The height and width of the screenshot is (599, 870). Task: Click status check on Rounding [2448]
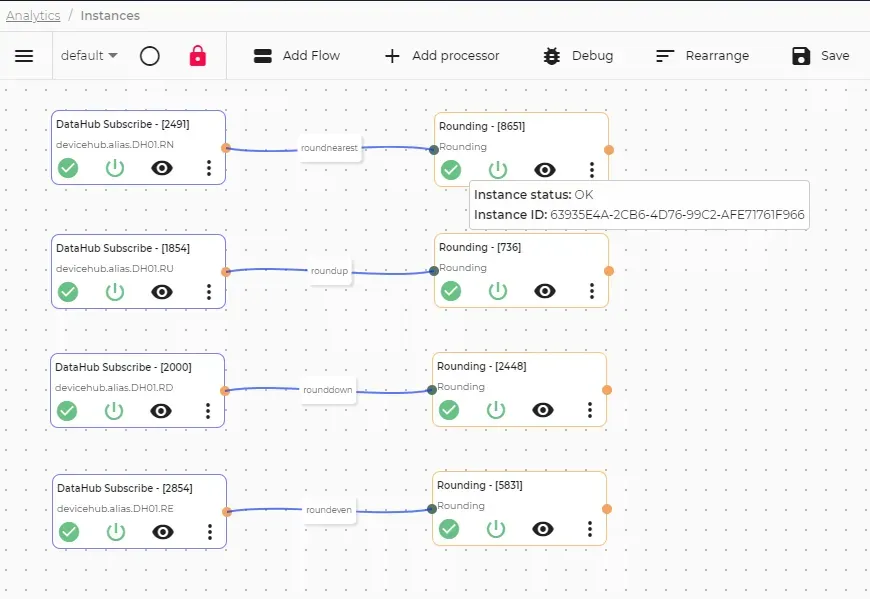pos(449,410)
